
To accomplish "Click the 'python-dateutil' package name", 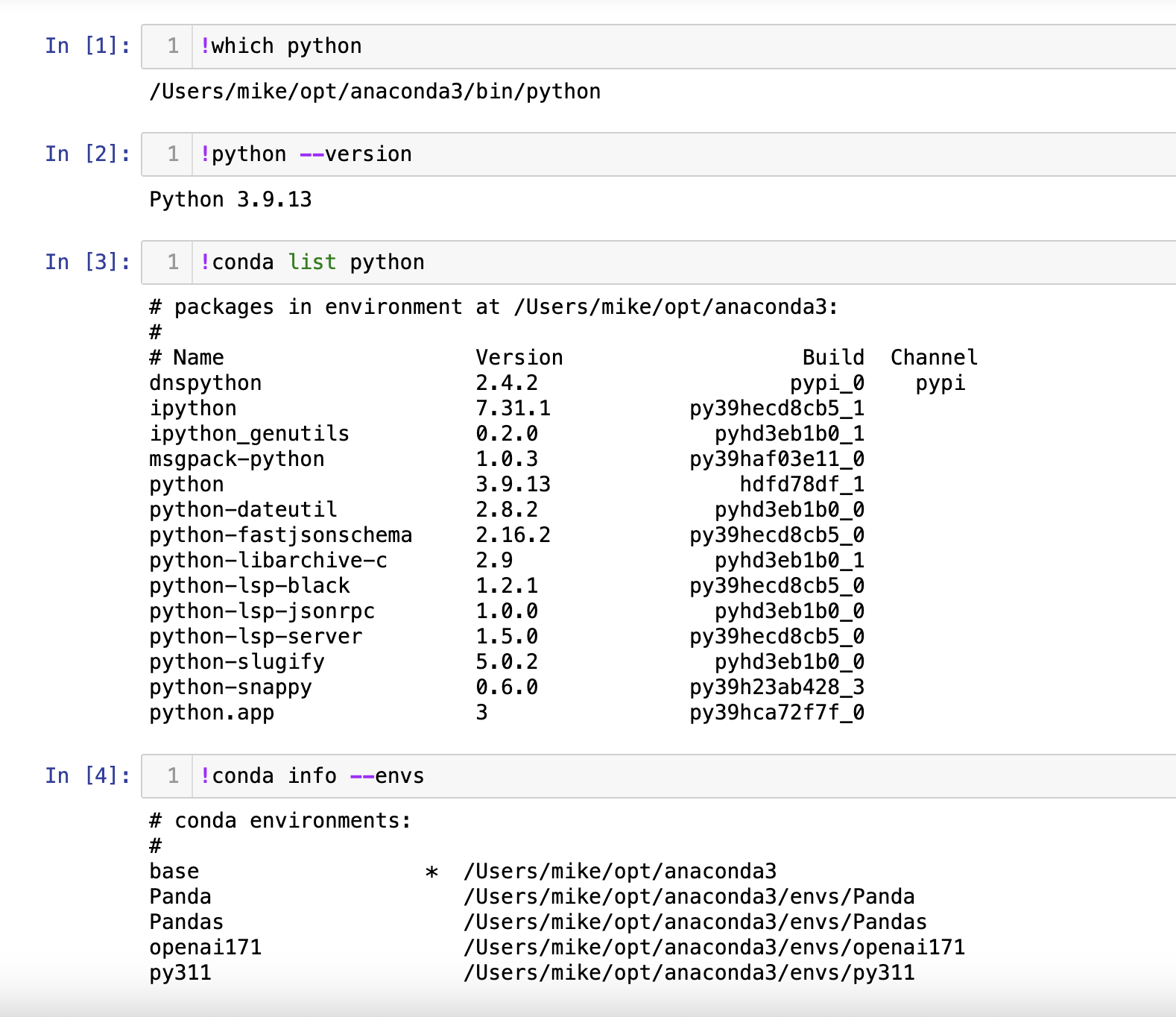I will [243, 510].
